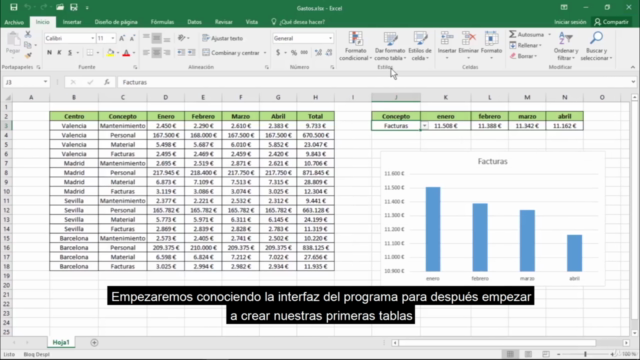Open the Rellenar fill dropdown
The height and width of the screenshot is (360, 640).
(x=526, y=45)
